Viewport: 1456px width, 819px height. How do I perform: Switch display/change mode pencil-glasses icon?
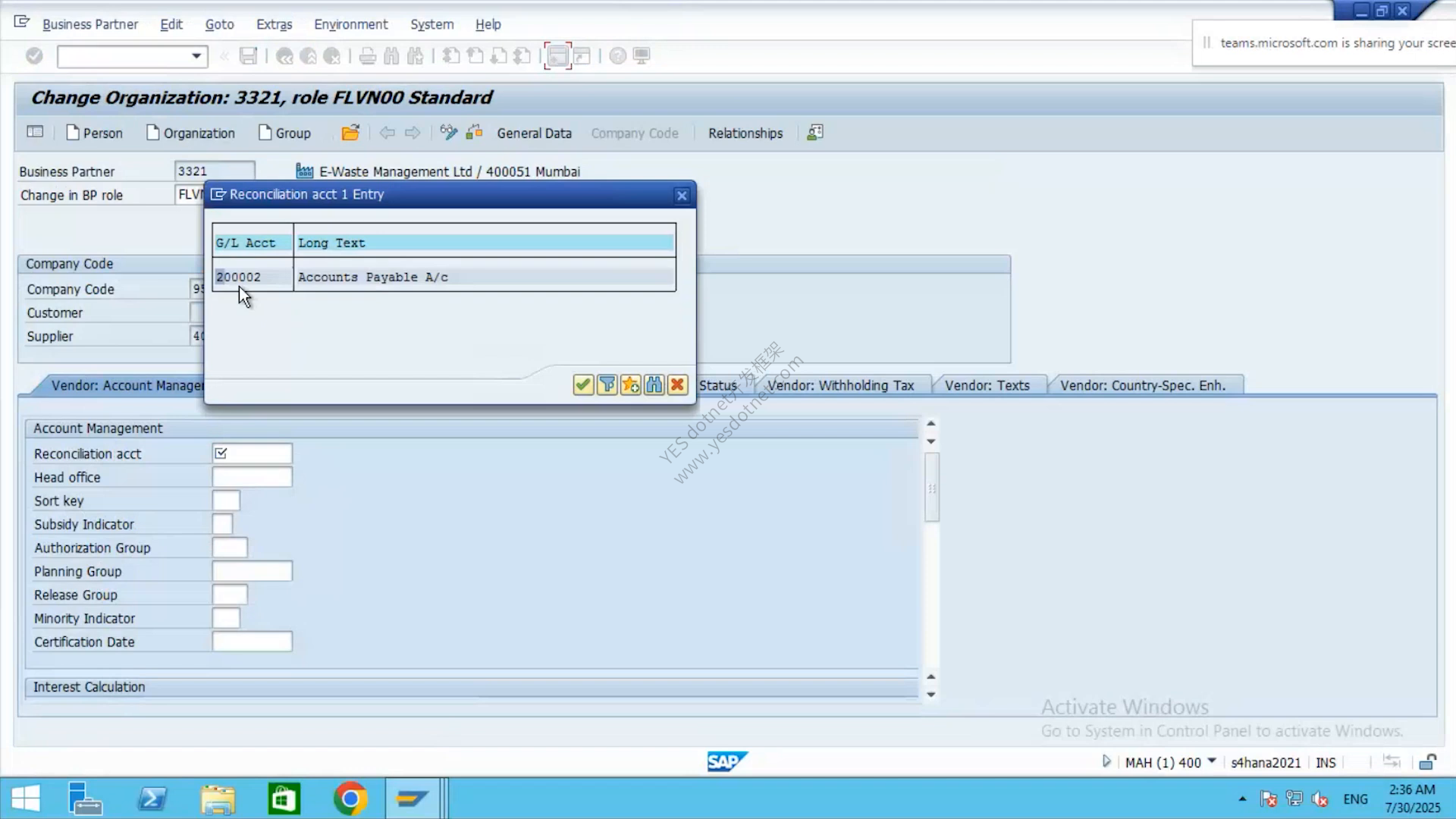coord(449,133)
